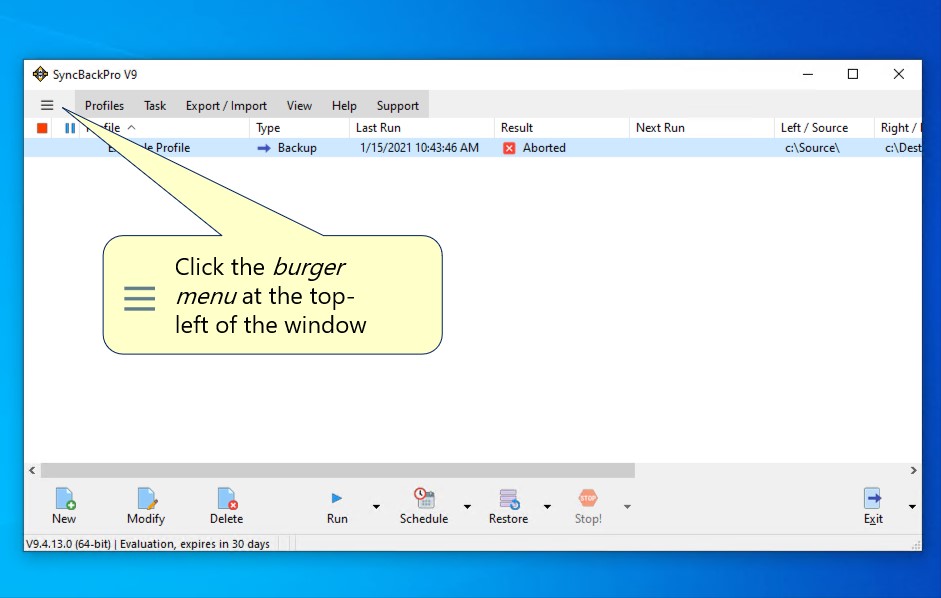Open the Task menu
The width and height of the screenshot is (941, 598).
[x=155, y=106]
